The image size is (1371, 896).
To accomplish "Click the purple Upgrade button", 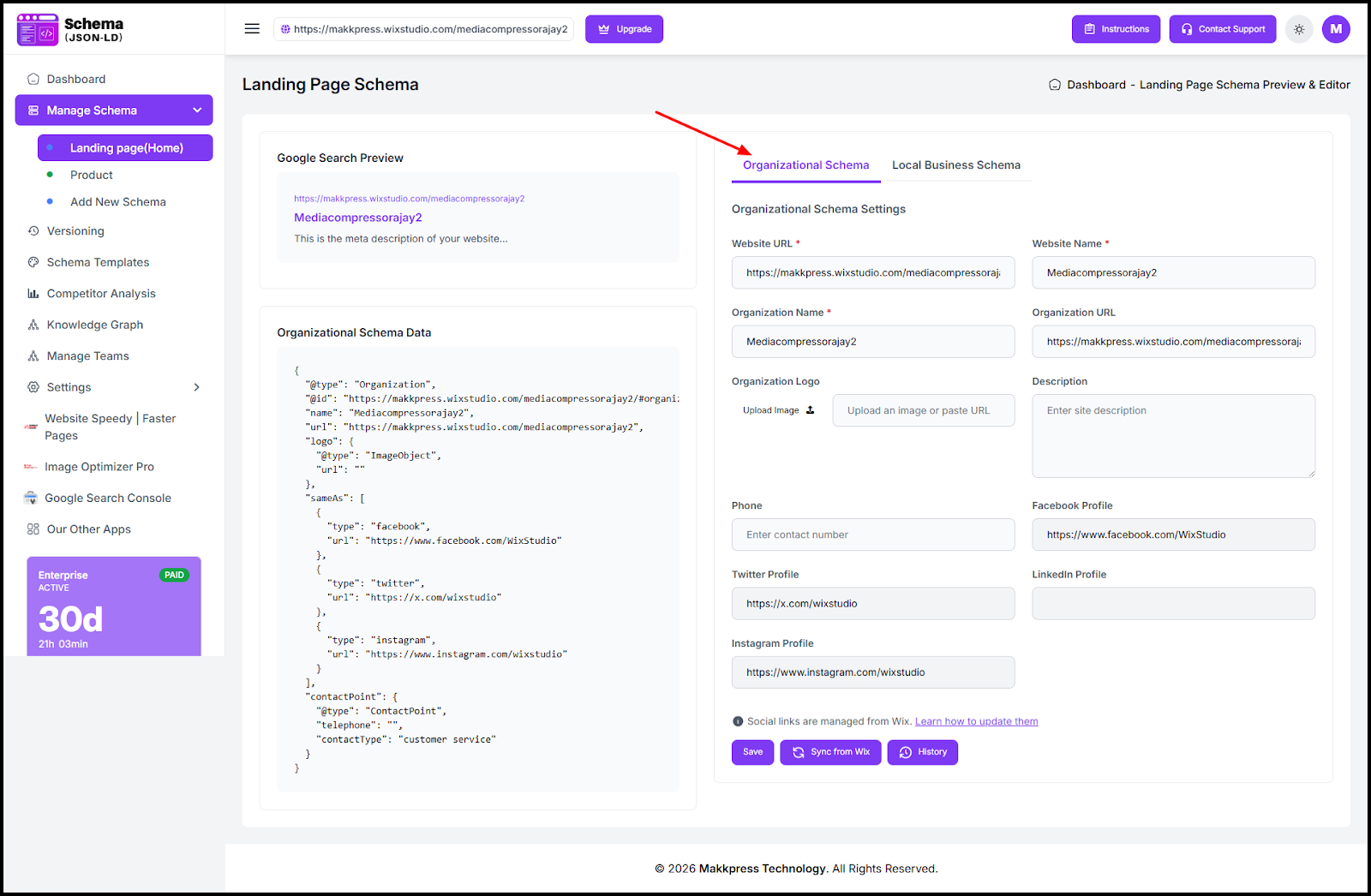I will pyautogui.click(x=624, y=29).
